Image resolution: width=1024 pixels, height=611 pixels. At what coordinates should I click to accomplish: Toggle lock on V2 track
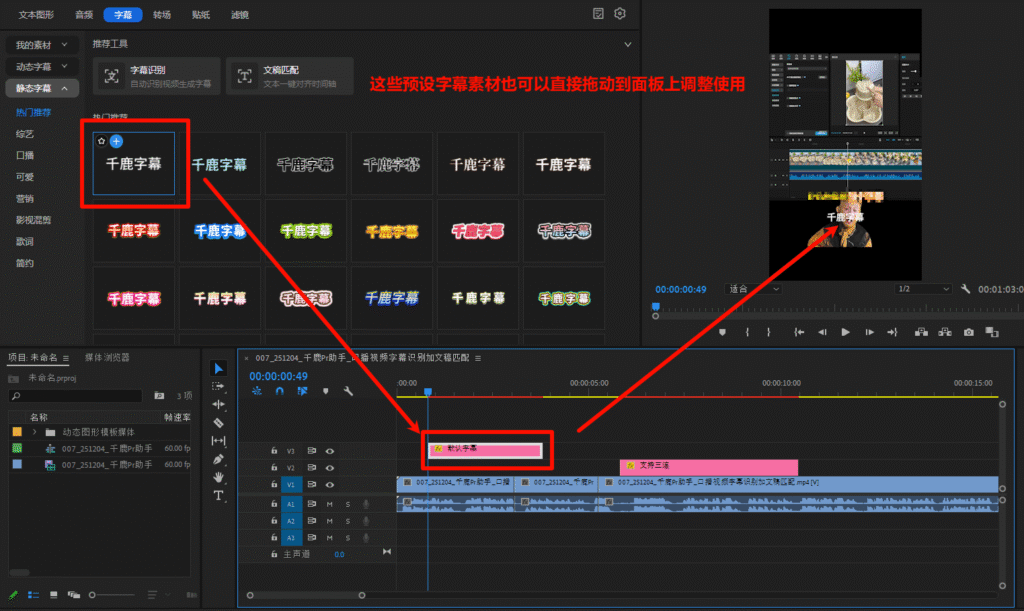(274, 467)
